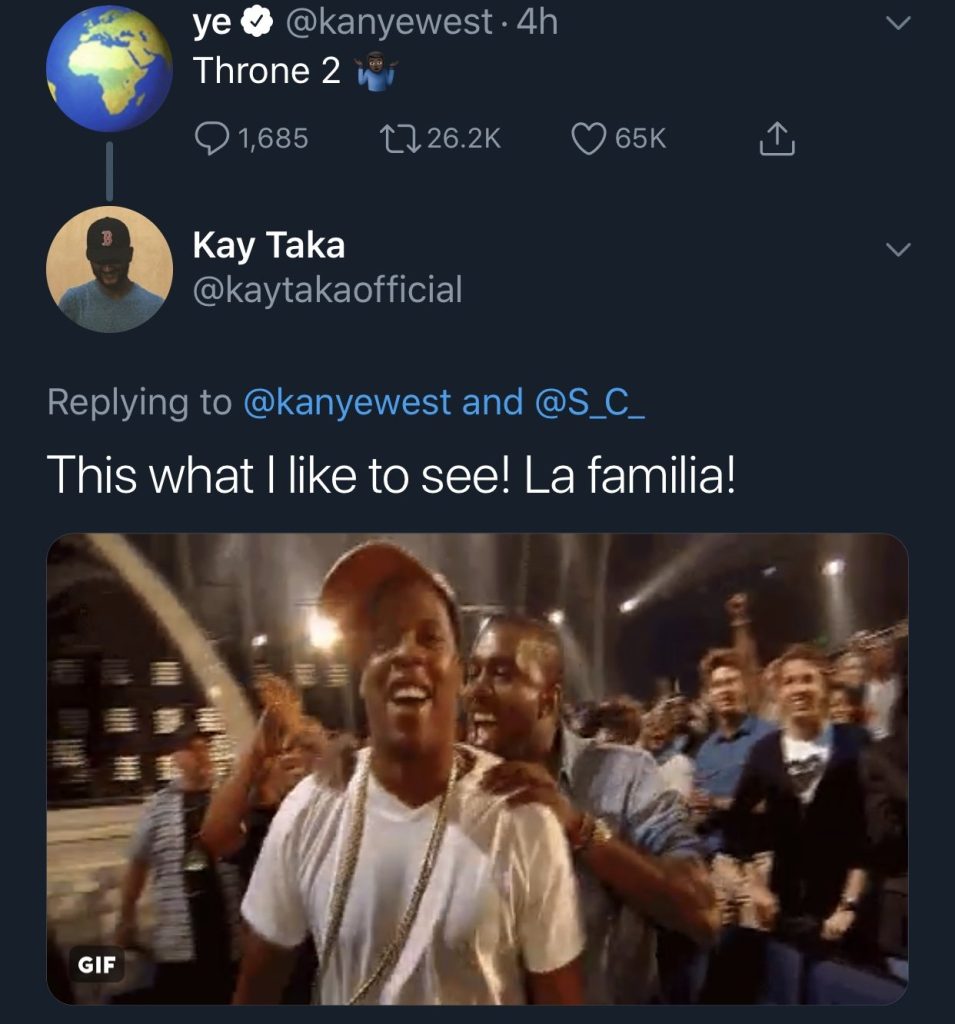955x1024 pixels.
Task: Like the tweet with heart icon
Action: tap(589, 138)
